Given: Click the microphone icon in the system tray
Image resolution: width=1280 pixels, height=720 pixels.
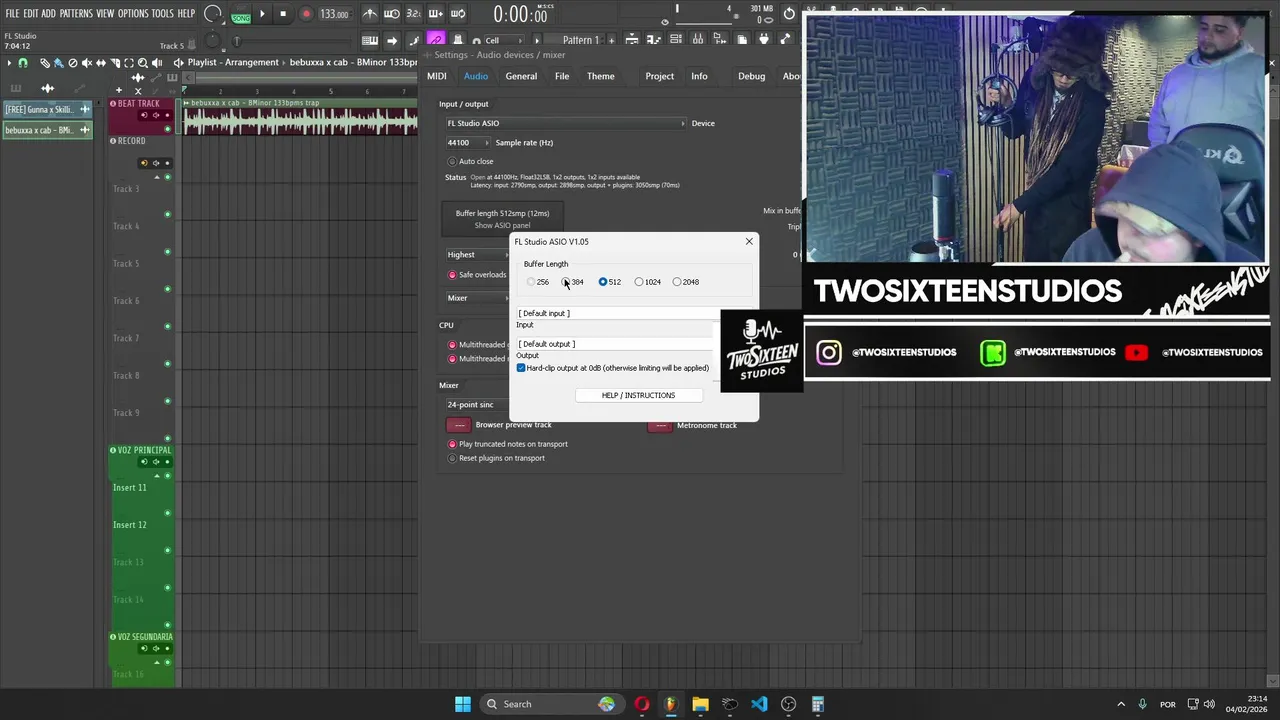Looking at the screenshot, I should [x=1142, y=704].
